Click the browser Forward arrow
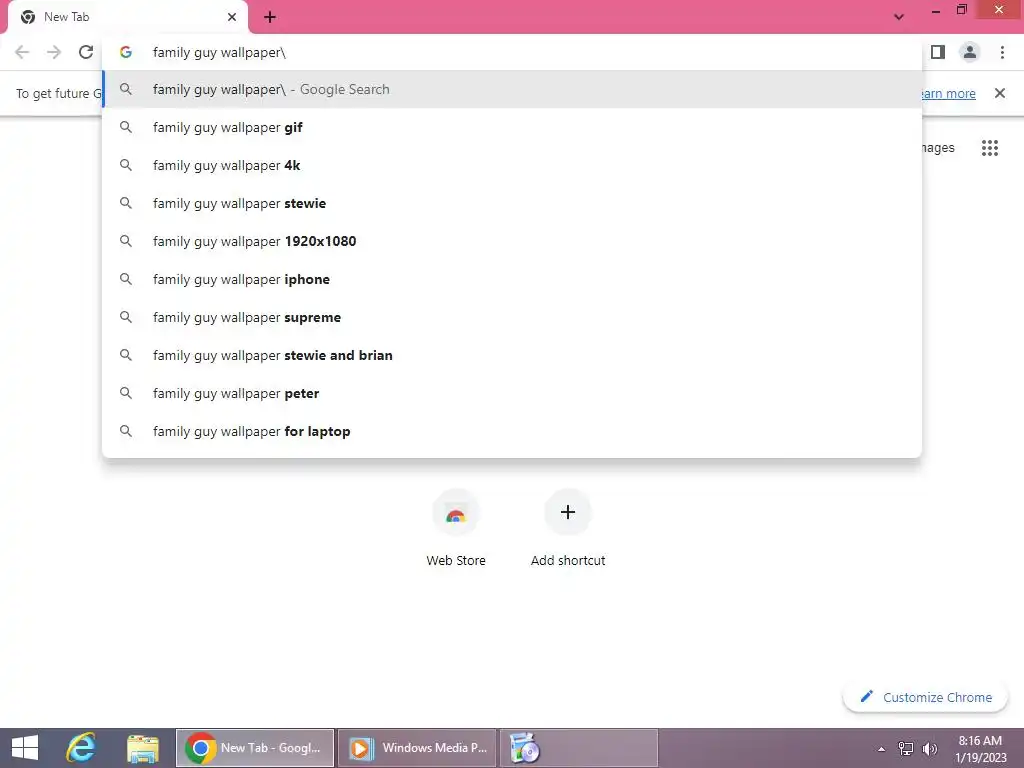This screenshot has width=1024, height=768. pos(54,52)
